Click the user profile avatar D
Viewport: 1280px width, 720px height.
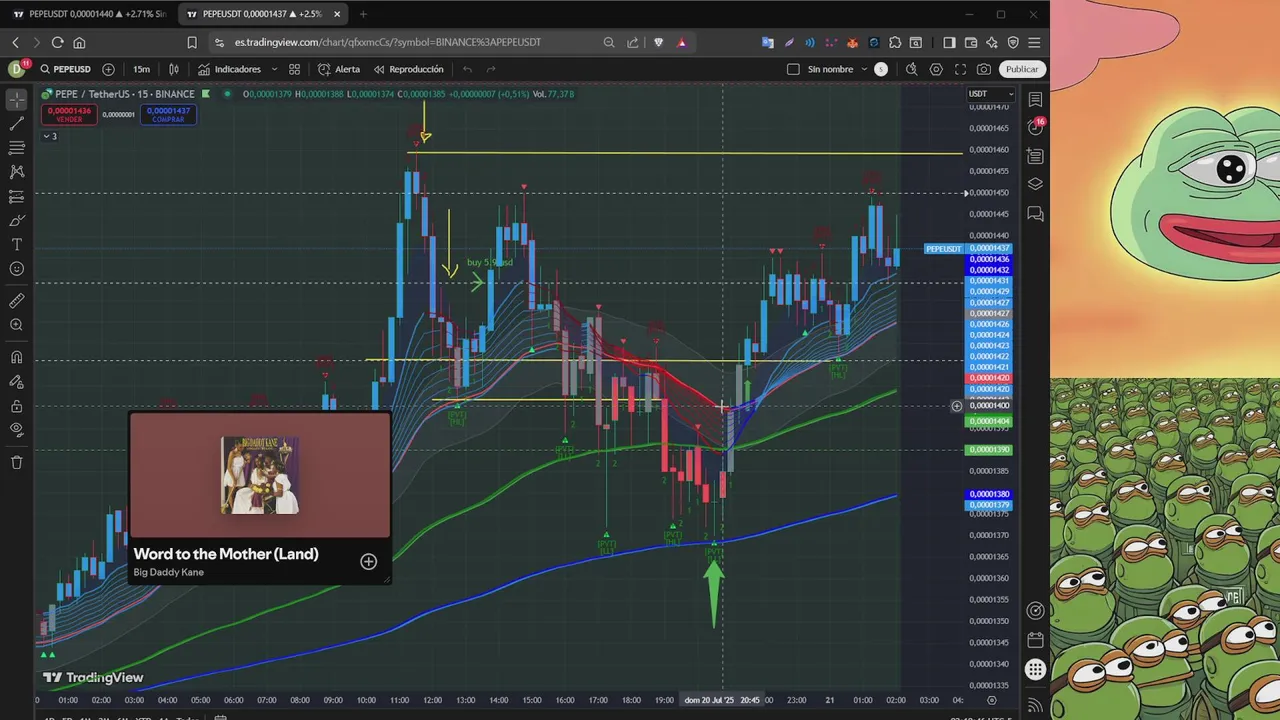16,69
